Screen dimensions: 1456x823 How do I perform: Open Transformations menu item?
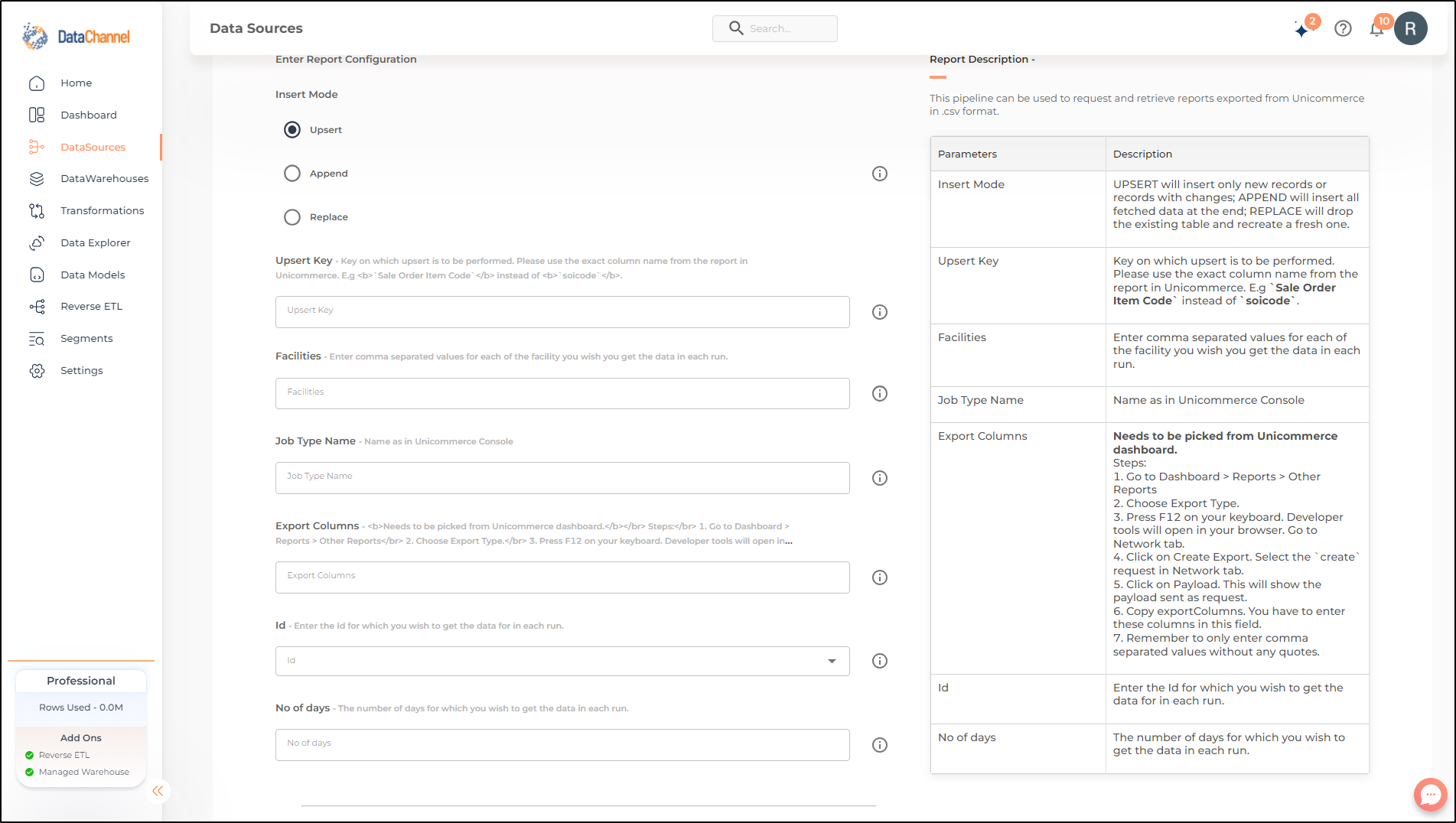pyautogui.click(x=103, y=210)
